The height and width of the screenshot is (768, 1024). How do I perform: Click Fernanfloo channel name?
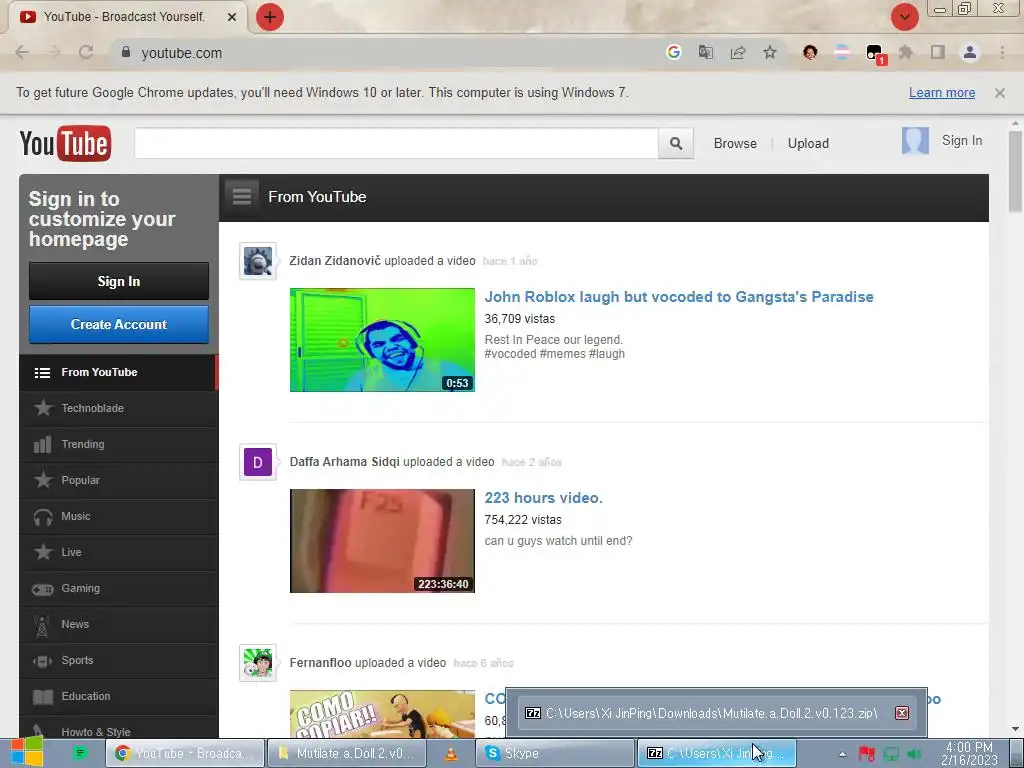coord(321,663)
